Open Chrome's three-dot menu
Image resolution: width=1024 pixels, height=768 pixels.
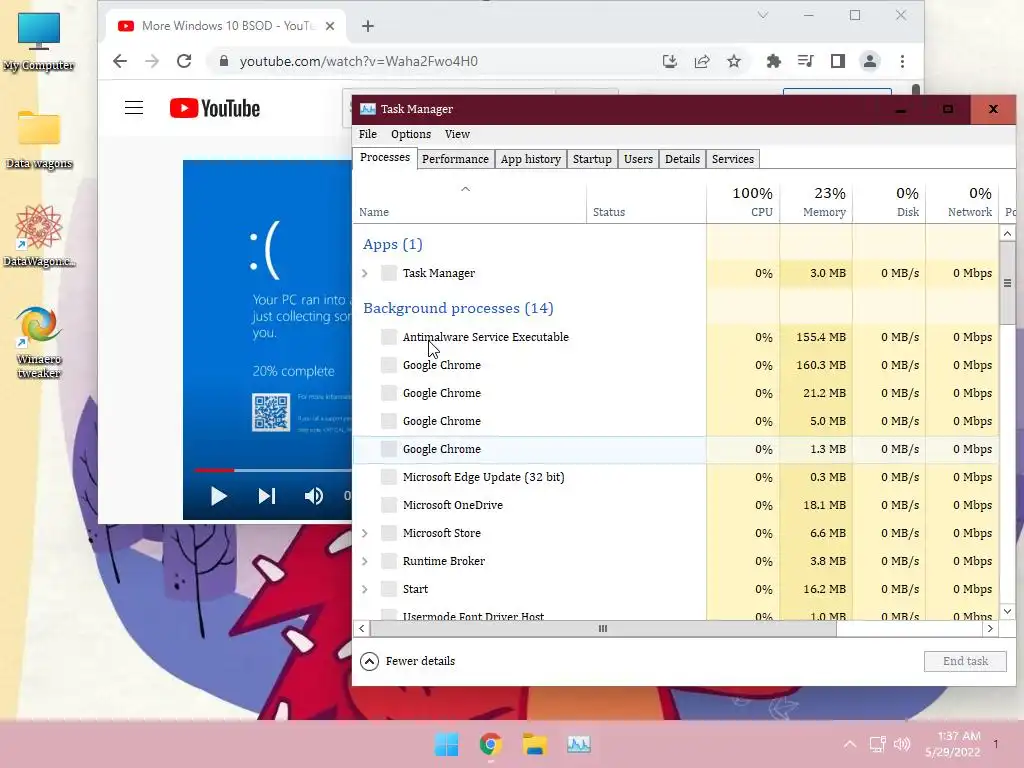(x=903, y=61)
